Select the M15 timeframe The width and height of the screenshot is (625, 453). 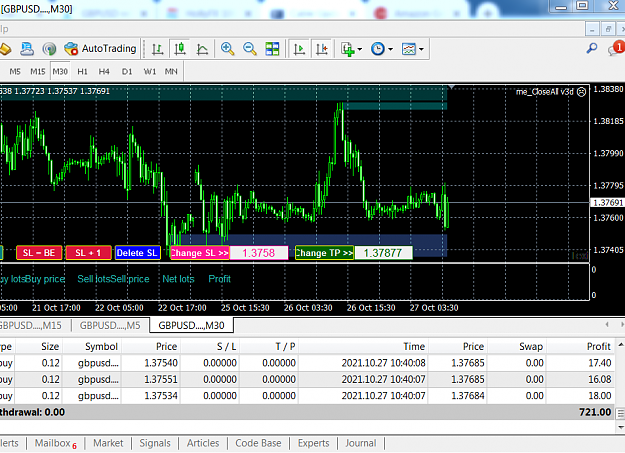tap(38, 71)
